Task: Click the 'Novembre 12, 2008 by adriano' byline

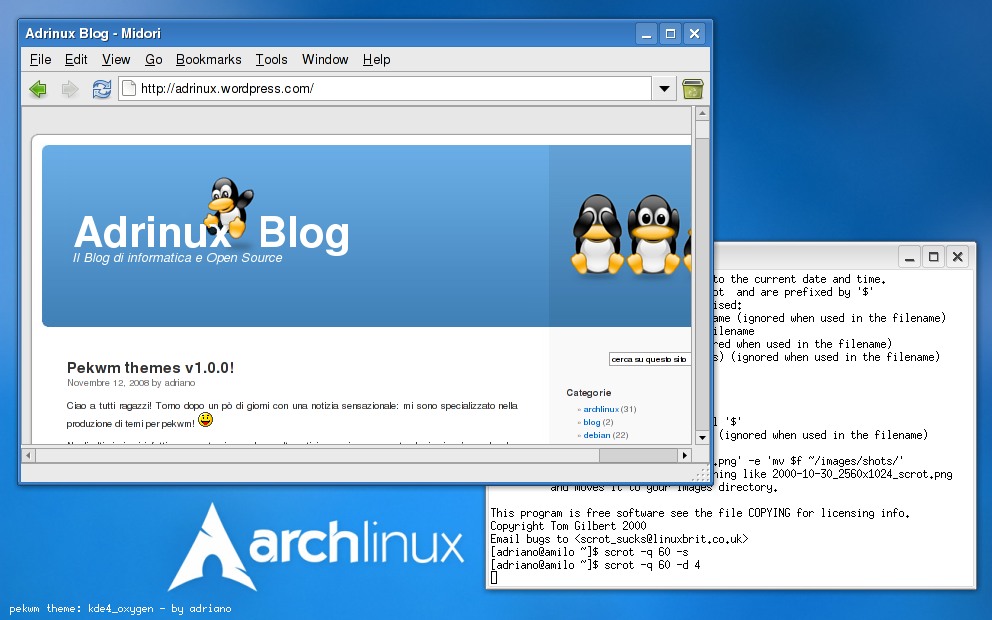Action: click(x=131, y=383)
